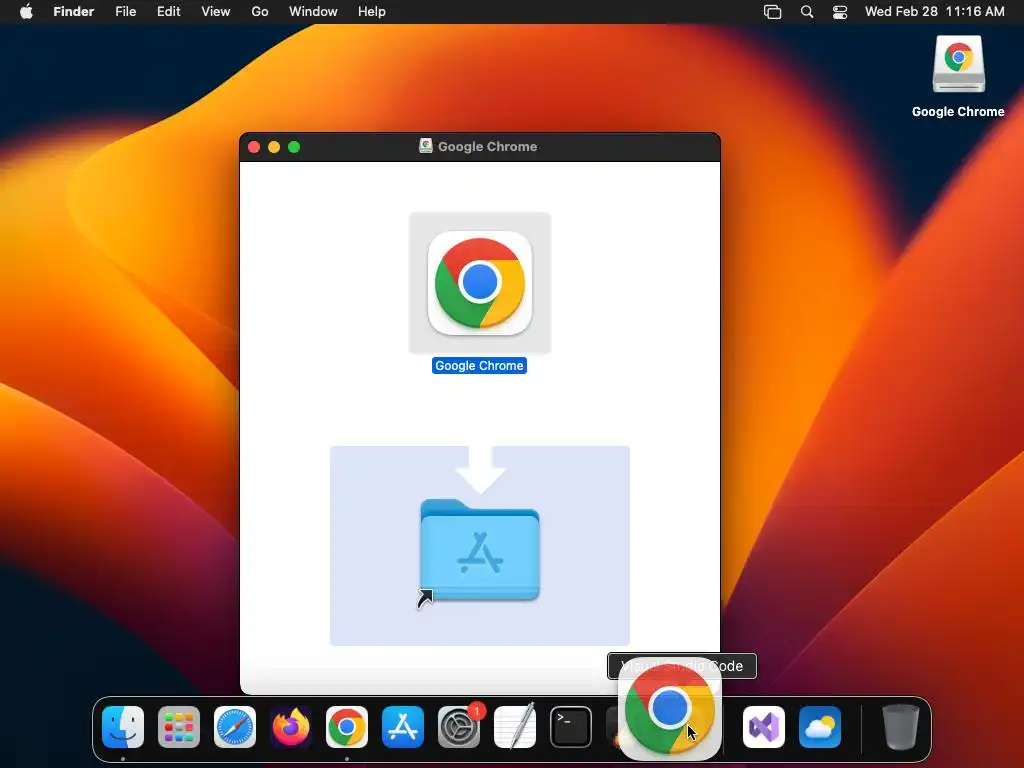Open the Edit menu
Image resolution: width=1024 pixels, height=768 pixels.
[x=168, y=12]
